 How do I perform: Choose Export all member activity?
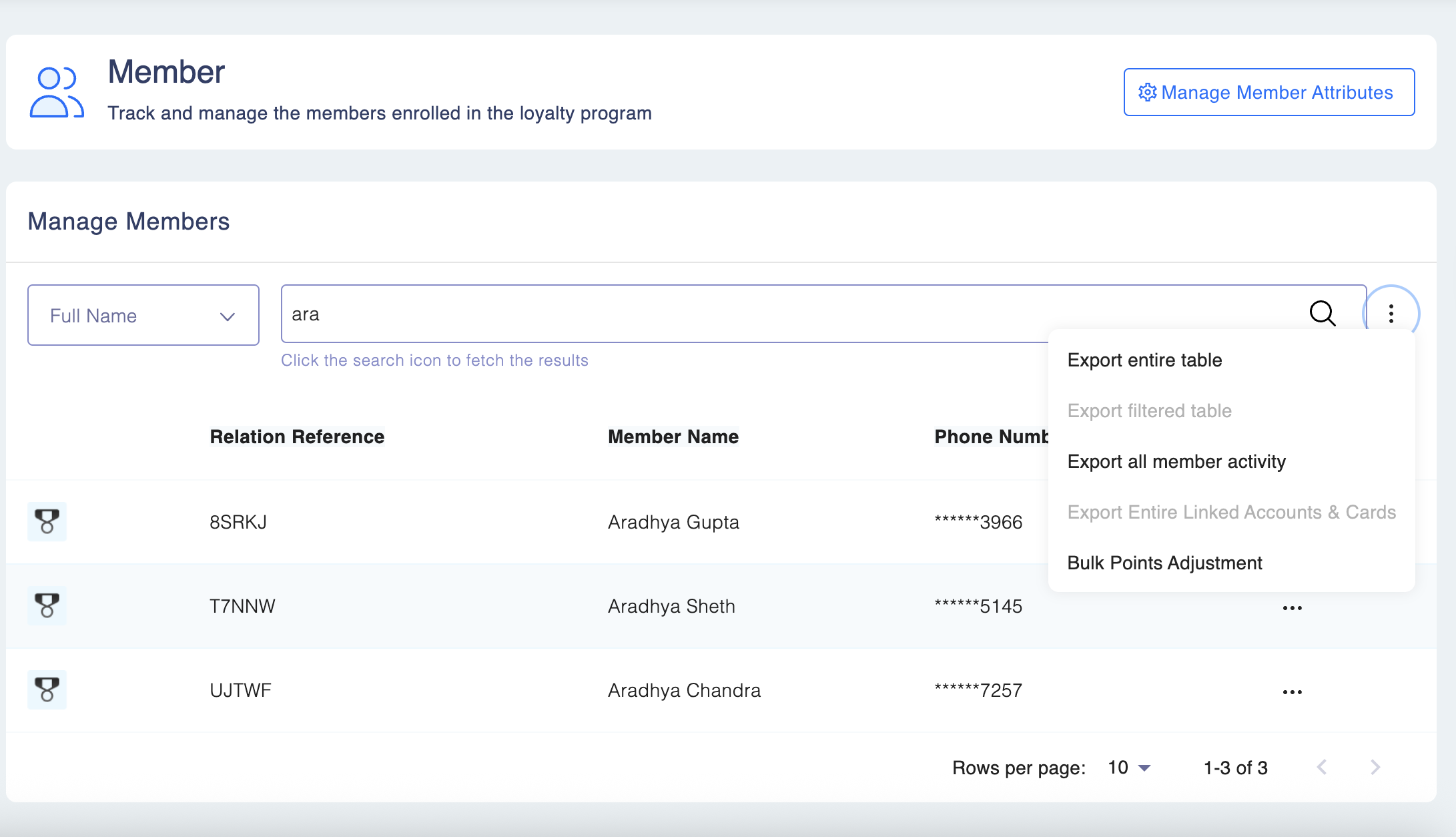tap(1176, 461)
